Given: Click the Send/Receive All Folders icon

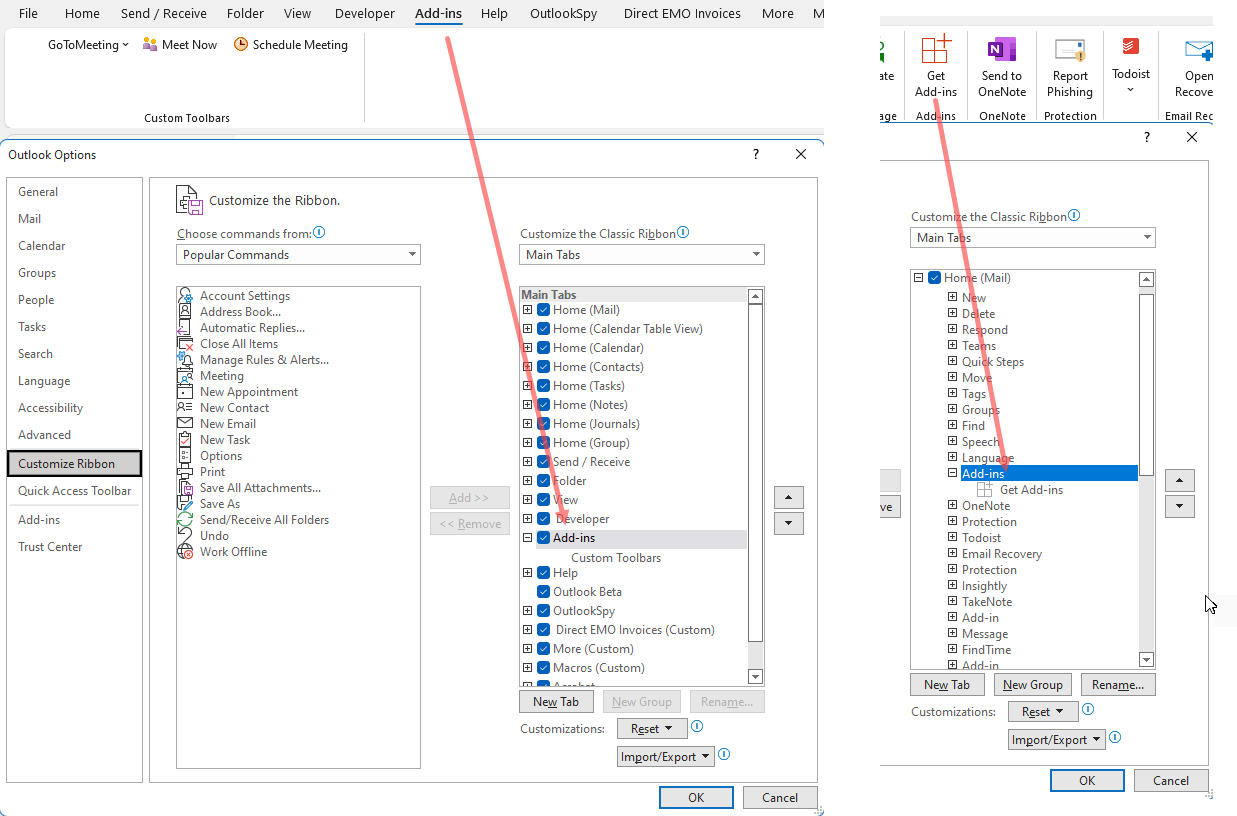Looking at the screenshot, I should point(185,520).
